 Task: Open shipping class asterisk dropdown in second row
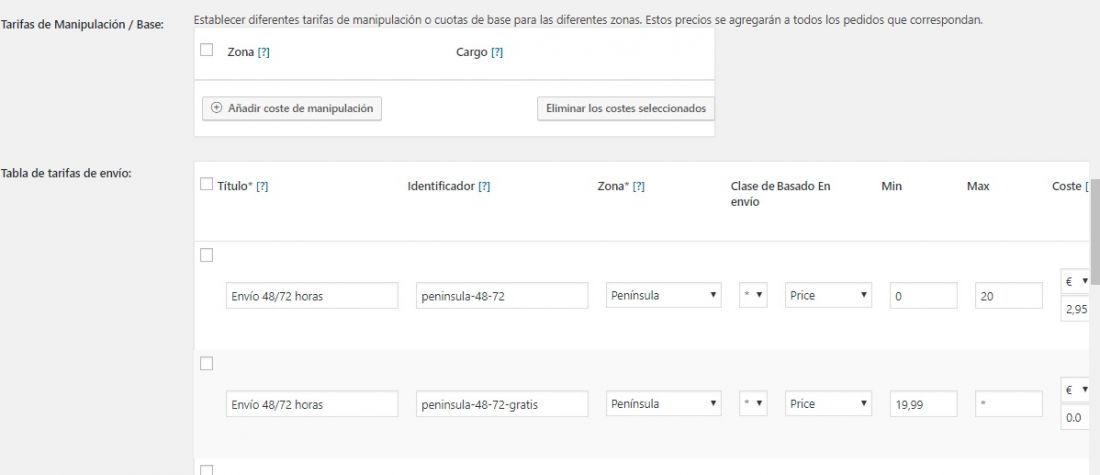click(753, 403)
